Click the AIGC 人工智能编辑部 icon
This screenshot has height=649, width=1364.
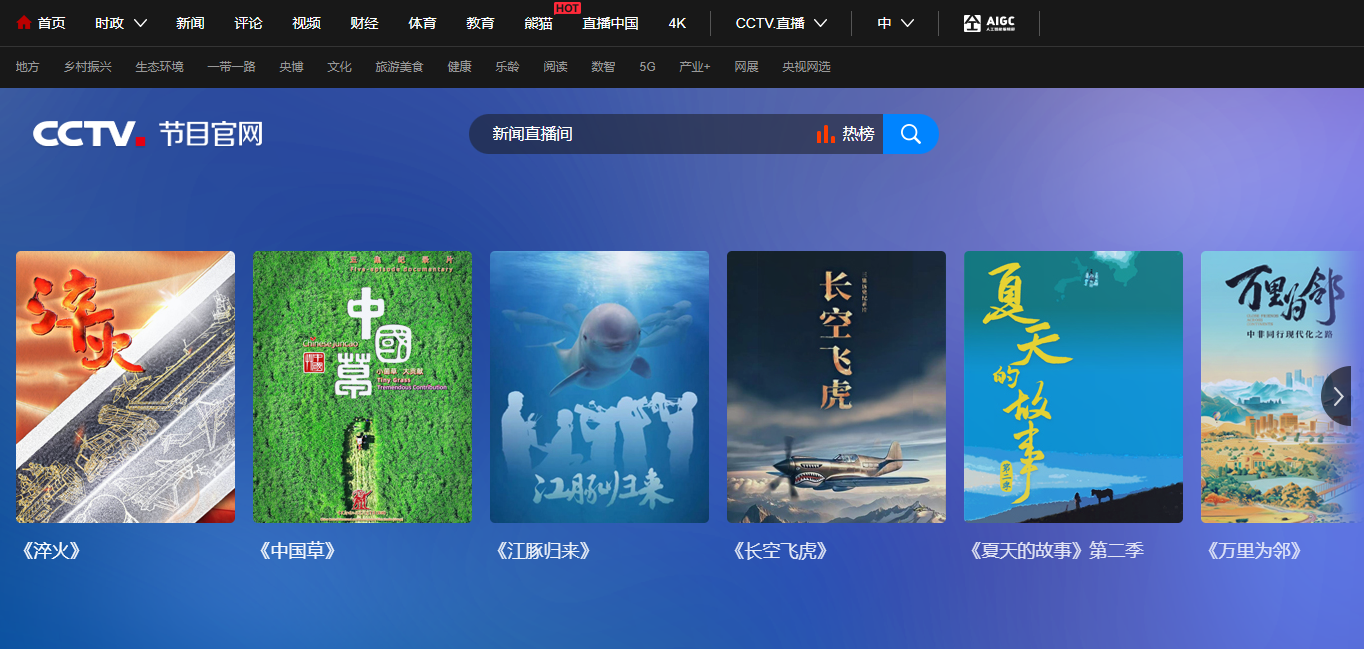point(992,22)
